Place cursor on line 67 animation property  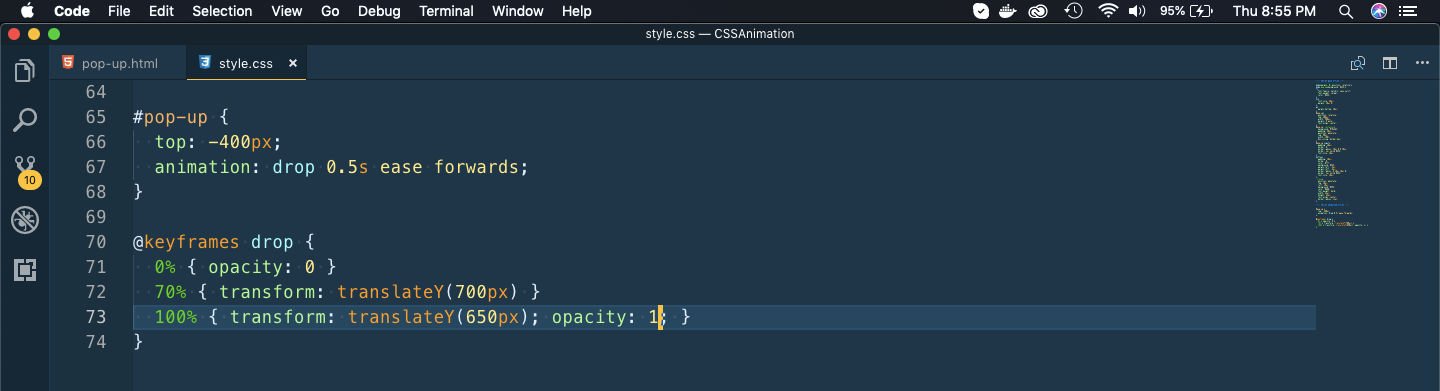point(340,167)
